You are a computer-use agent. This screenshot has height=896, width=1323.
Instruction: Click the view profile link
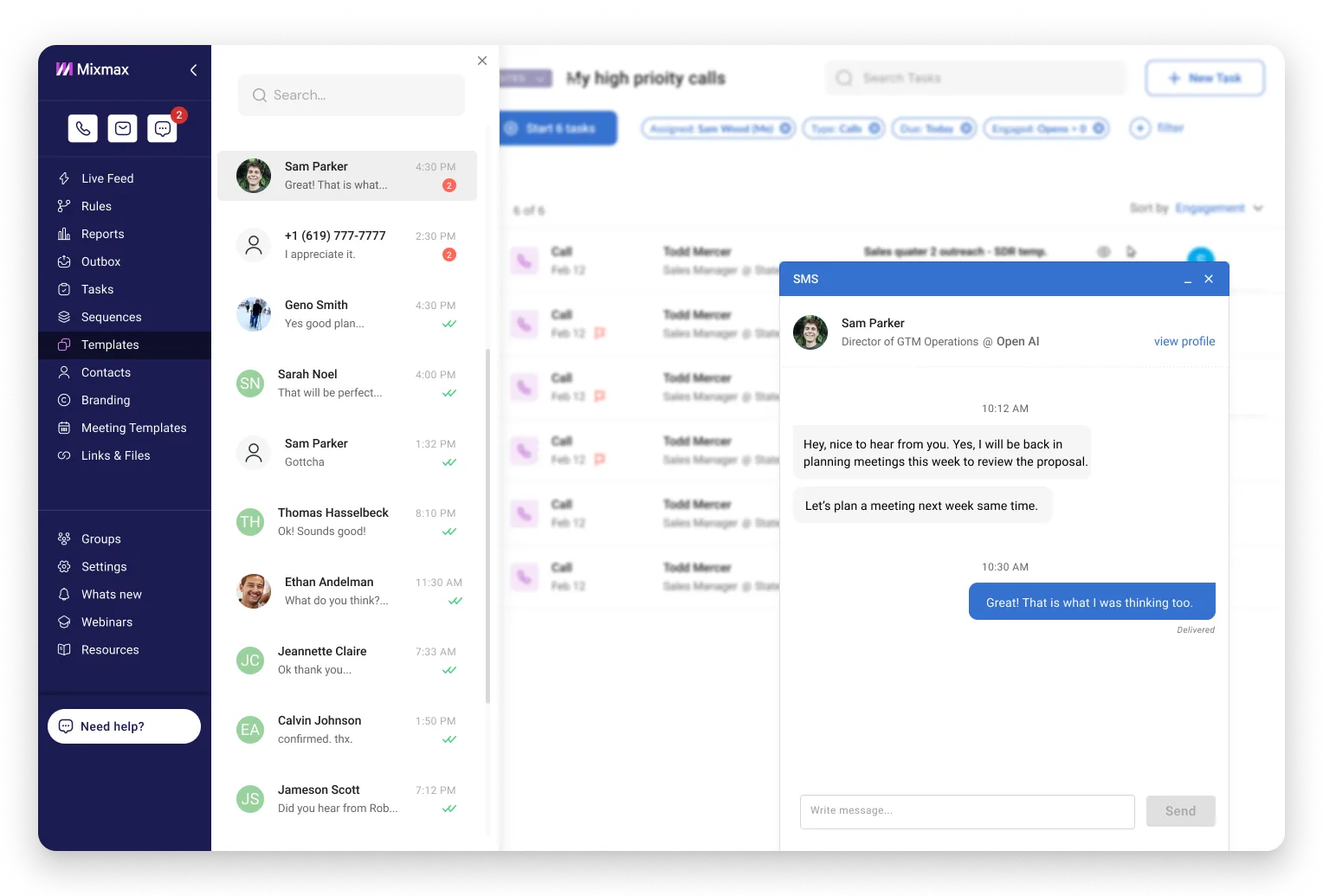click(1184, 341)
